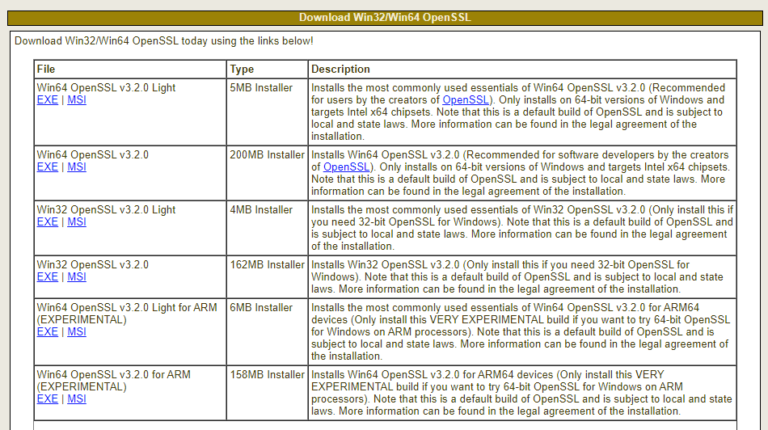Download the Win32 OpenSSL v3.2.0 Light EXE

tap(47, 222)
